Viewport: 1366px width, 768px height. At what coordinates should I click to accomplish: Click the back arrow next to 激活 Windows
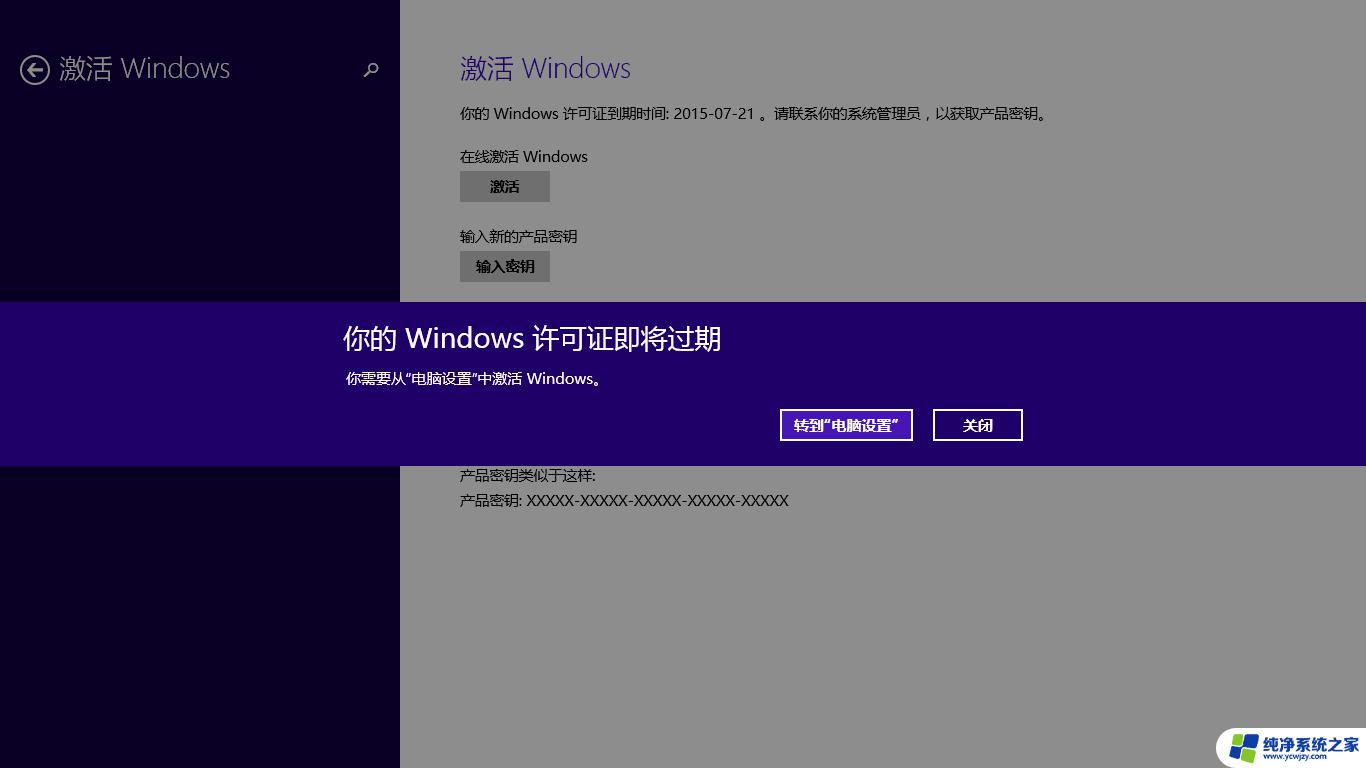(35, 69)
